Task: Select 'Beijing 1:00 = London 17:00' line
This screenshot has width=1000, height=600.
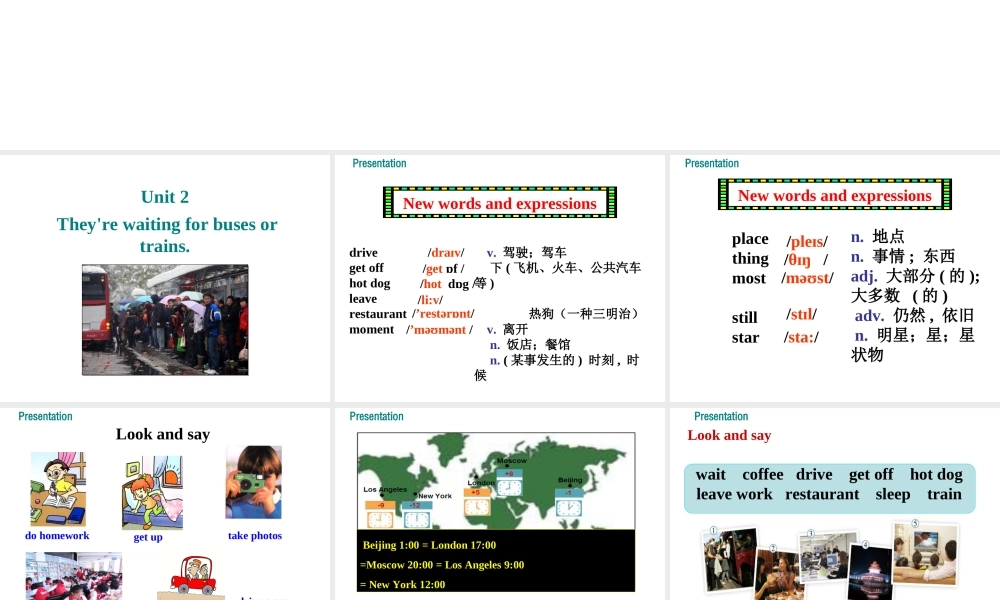Action: point(429,545)
